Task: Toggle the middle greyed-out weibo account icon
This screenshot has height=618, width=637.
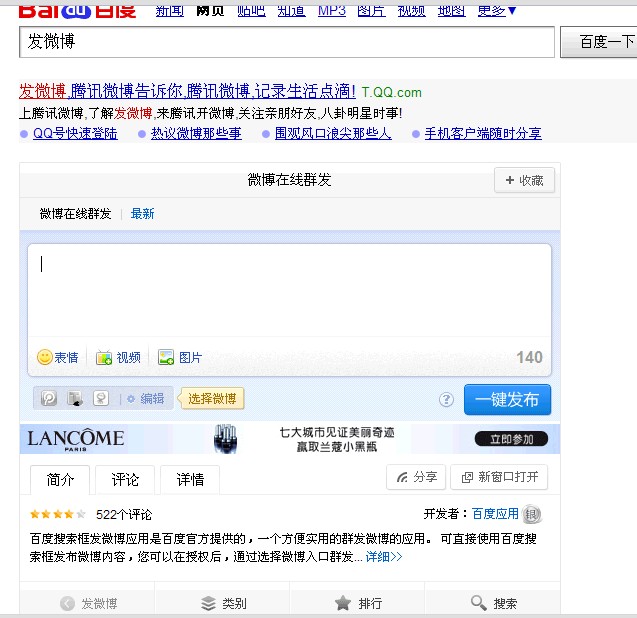Action: [75, 398]
